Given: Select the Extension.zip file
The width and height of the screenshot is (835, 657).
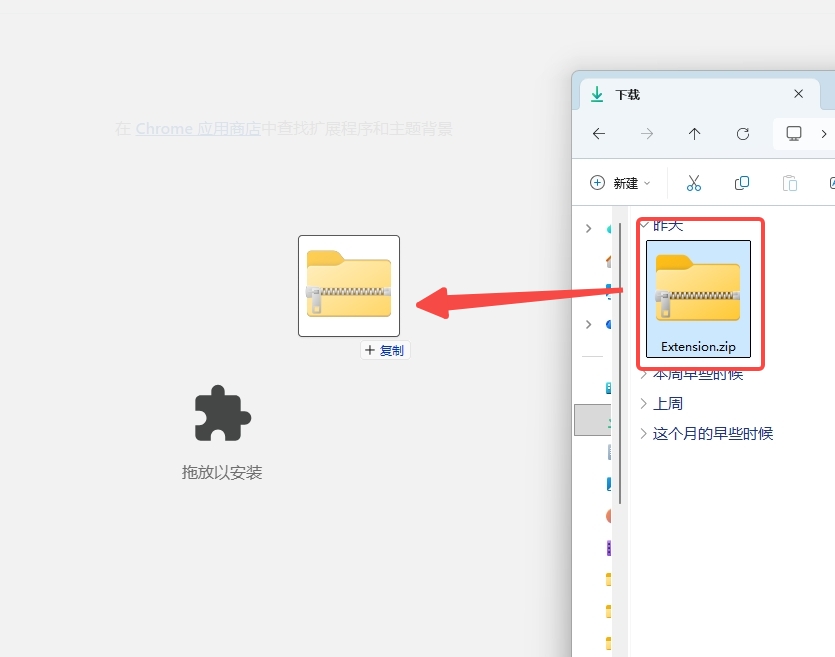Looking at the screenshot, I should (698, 298).
